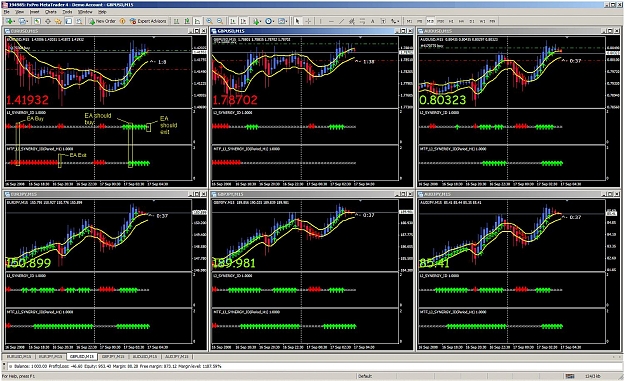
Task: Switch timeframe to M30
Action: coord(440,21)
